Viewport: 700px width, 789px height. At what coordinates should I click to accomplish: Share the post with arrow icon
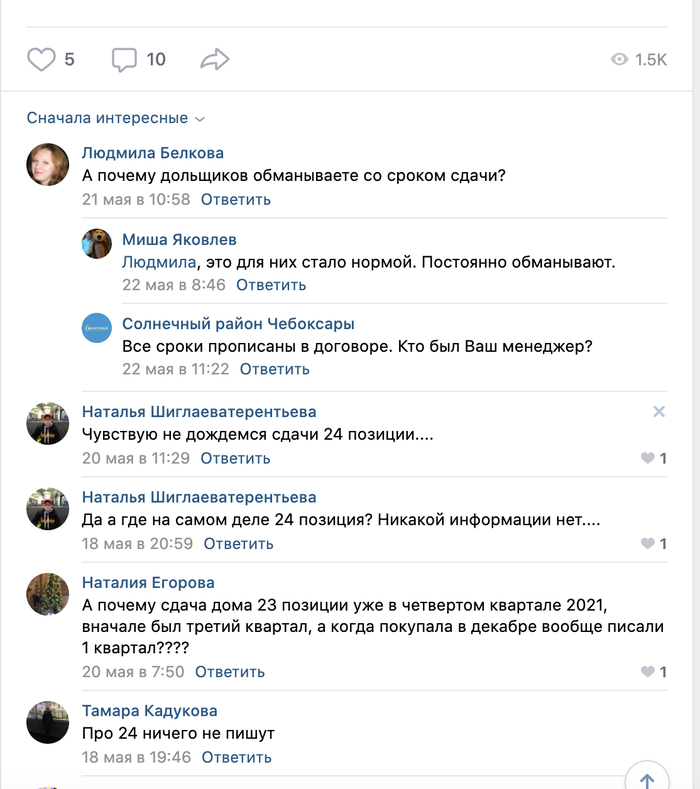click(215, 60)
